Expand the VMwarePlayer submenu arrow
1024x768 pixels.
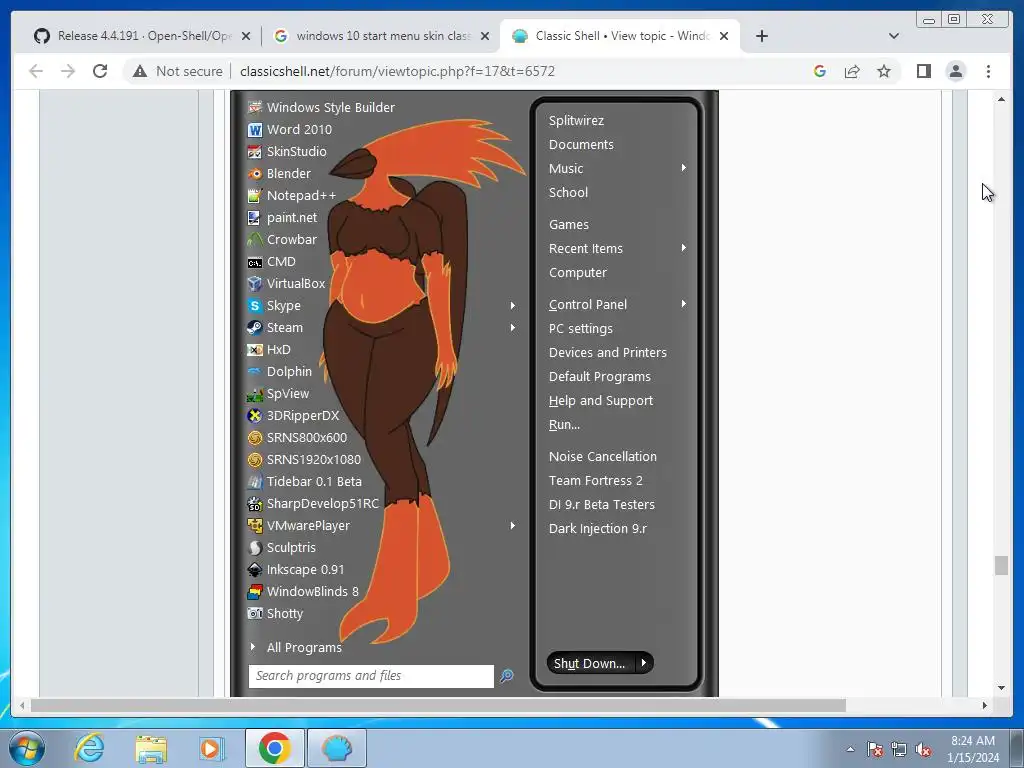(513, 526)
